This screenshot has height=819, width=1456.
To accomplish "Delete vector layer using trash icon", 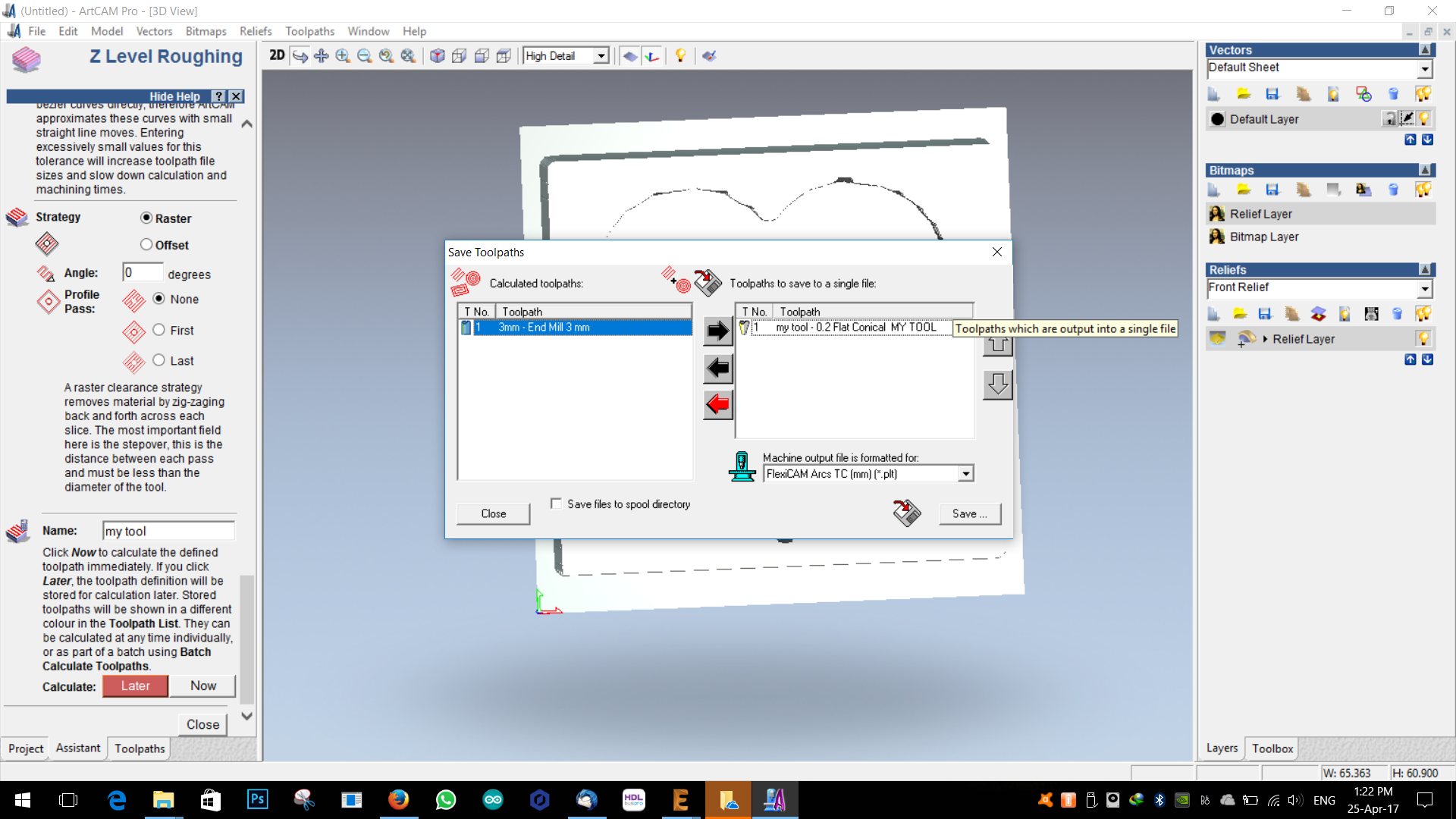I will (1393, 94).
